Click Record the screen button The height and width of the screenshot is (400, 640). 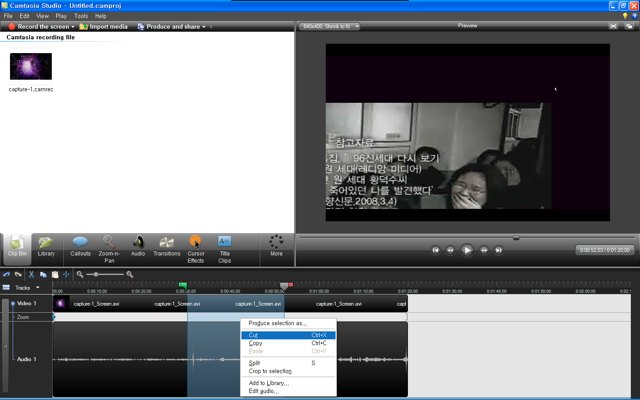[x=38, y=27]
